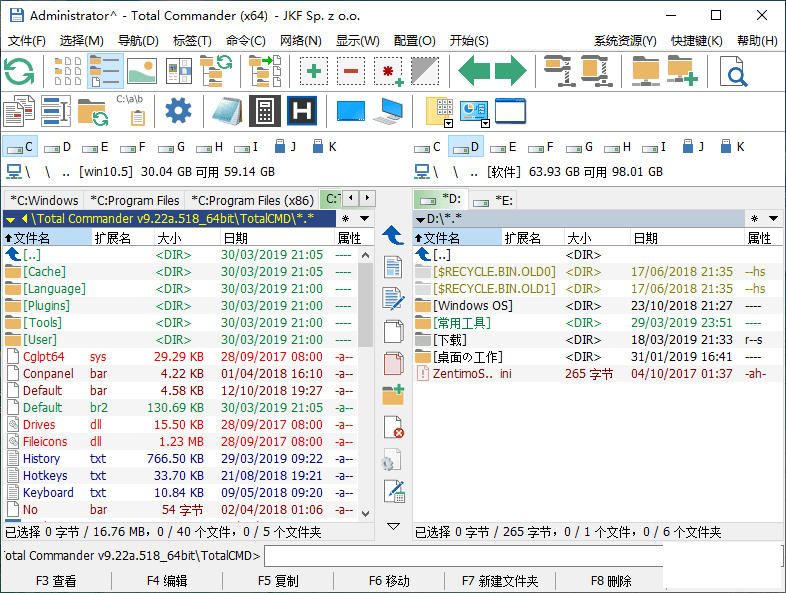Viewport: 786px width, 593px height.
Task: Open the search files magnifier icon
Action: 733,72
